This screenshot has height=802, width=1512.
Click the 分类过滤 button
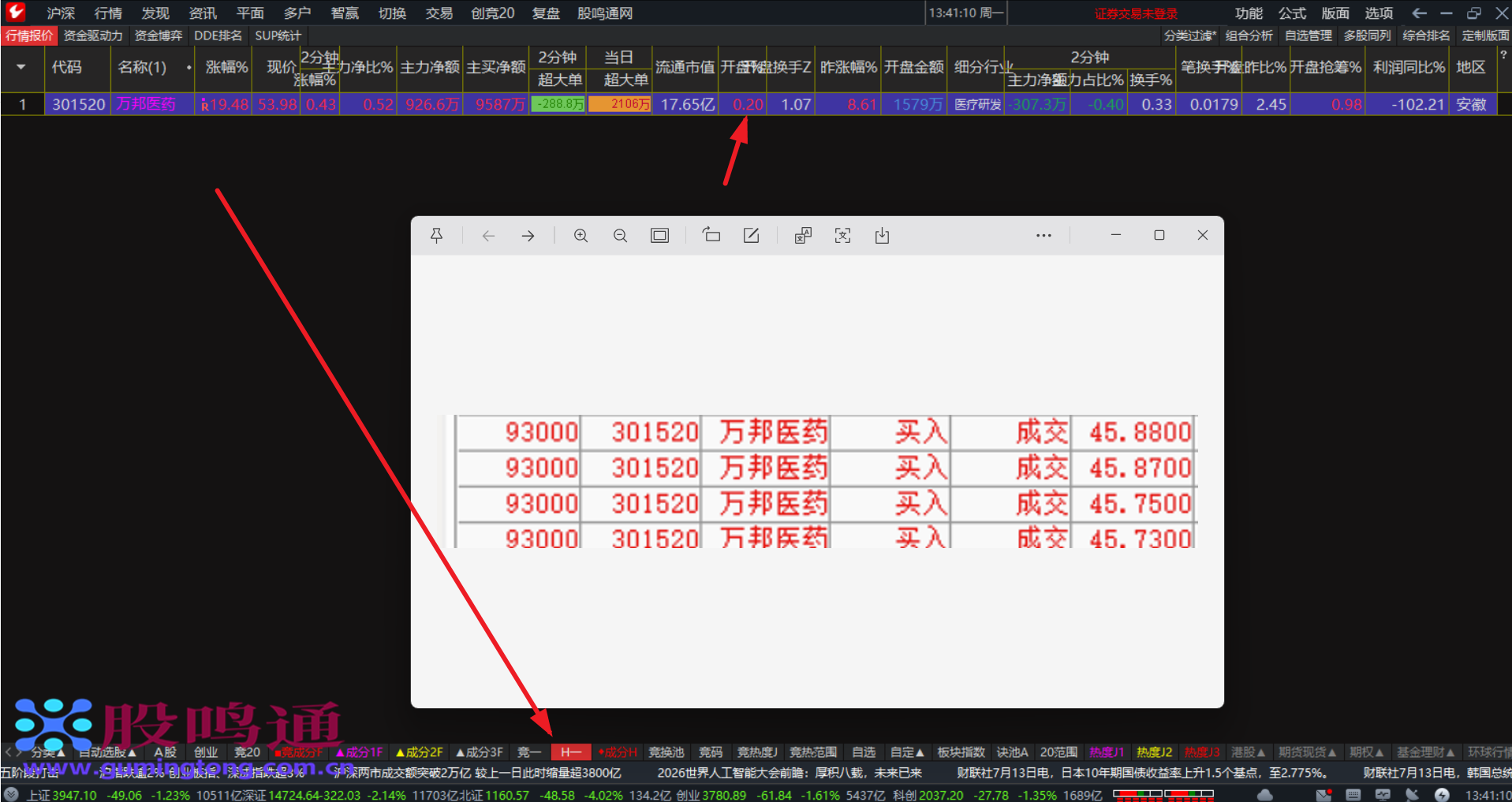[1189, 35]
